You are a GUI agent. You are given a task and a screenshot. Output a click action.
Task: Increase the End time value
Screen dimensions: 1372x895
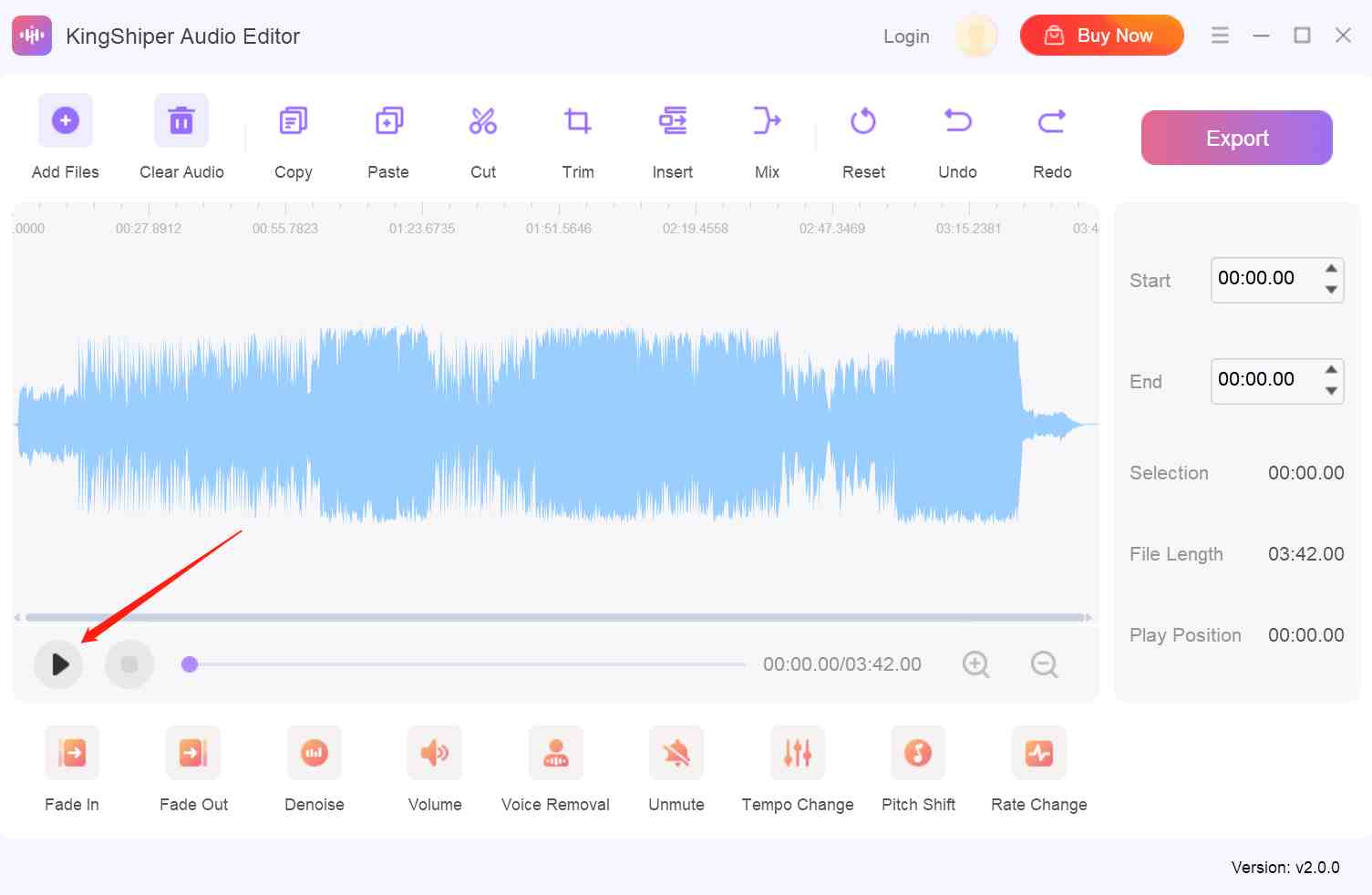click(1331, 369)
